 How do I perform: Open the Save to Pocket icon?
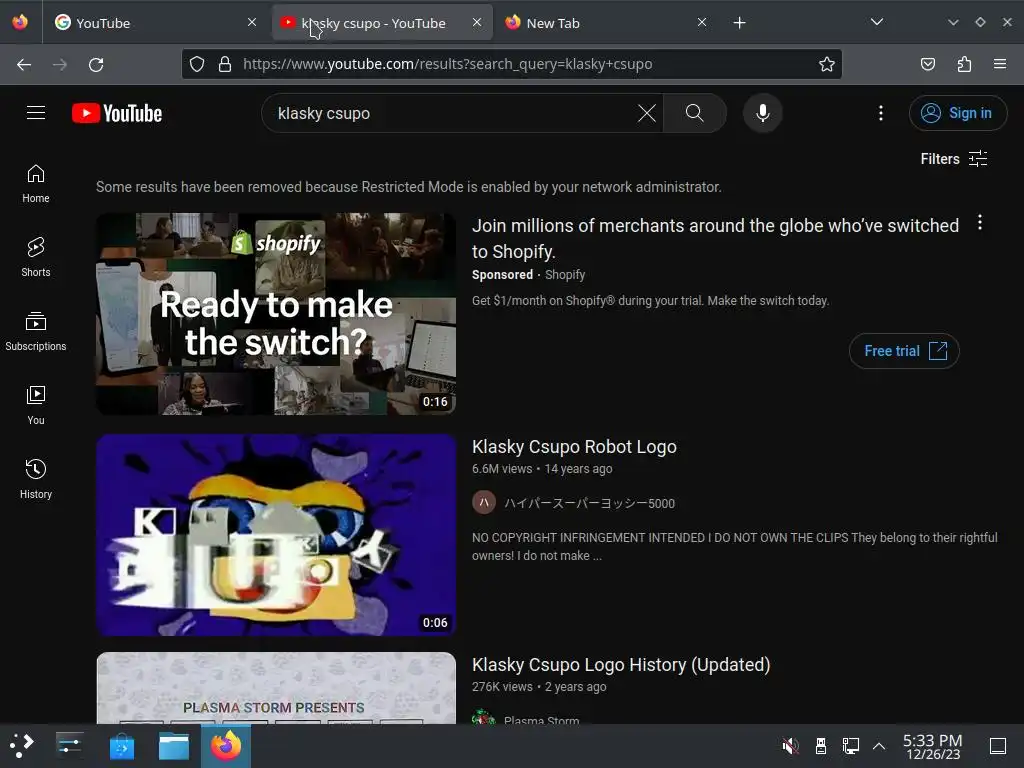927,64
